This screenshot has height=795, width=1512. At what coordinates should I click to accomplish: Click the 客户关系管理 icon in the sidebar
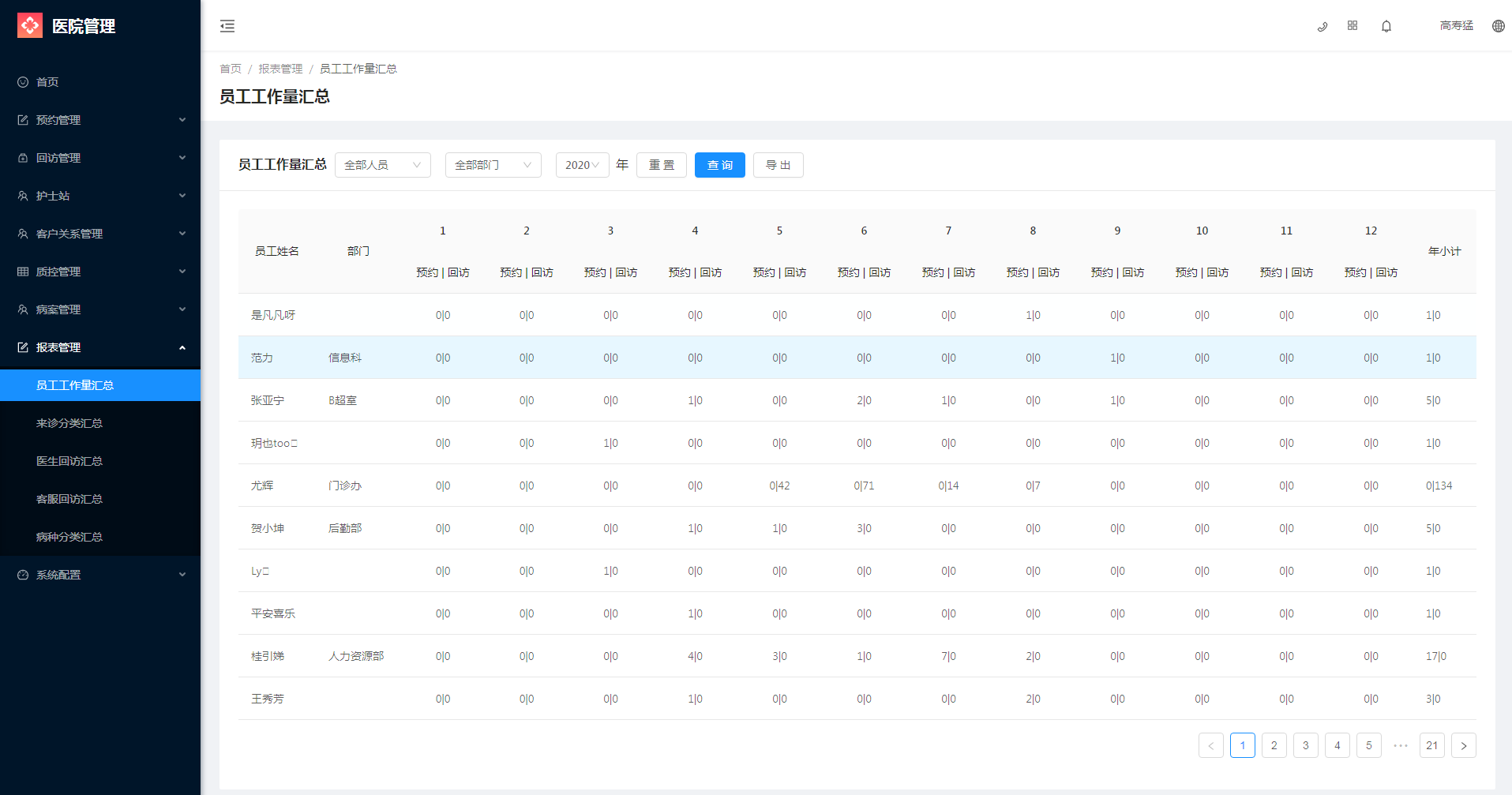(23, 234)
